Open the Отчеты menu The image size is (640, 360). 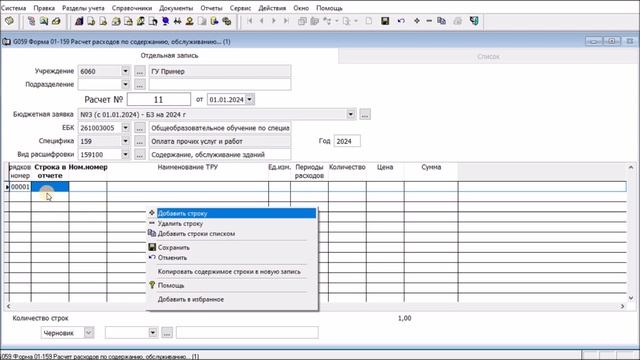tap(211, 8)
